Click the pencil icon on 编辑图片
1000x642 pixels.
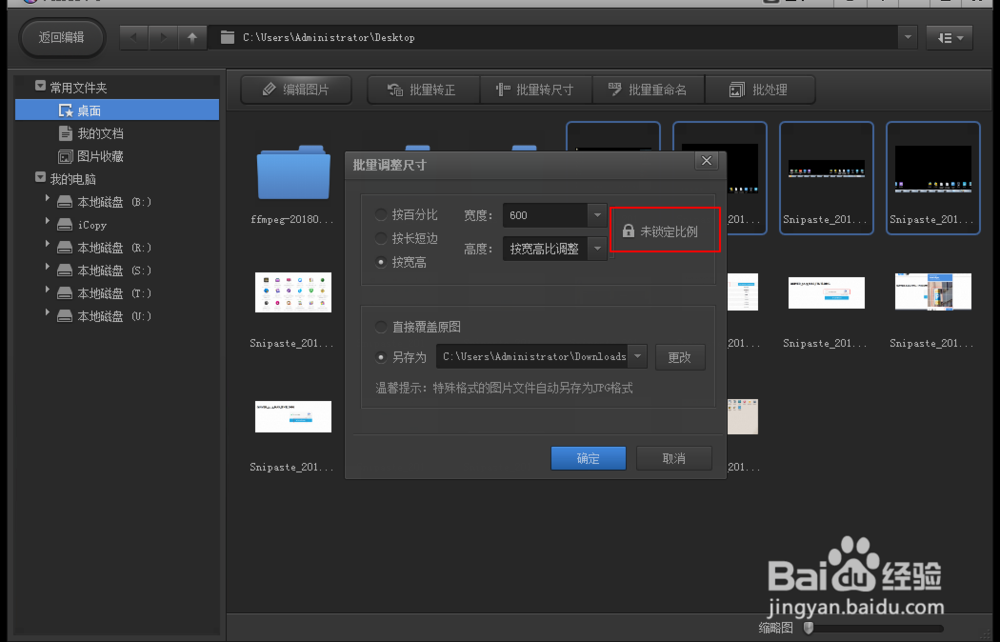tap(269, 90)
